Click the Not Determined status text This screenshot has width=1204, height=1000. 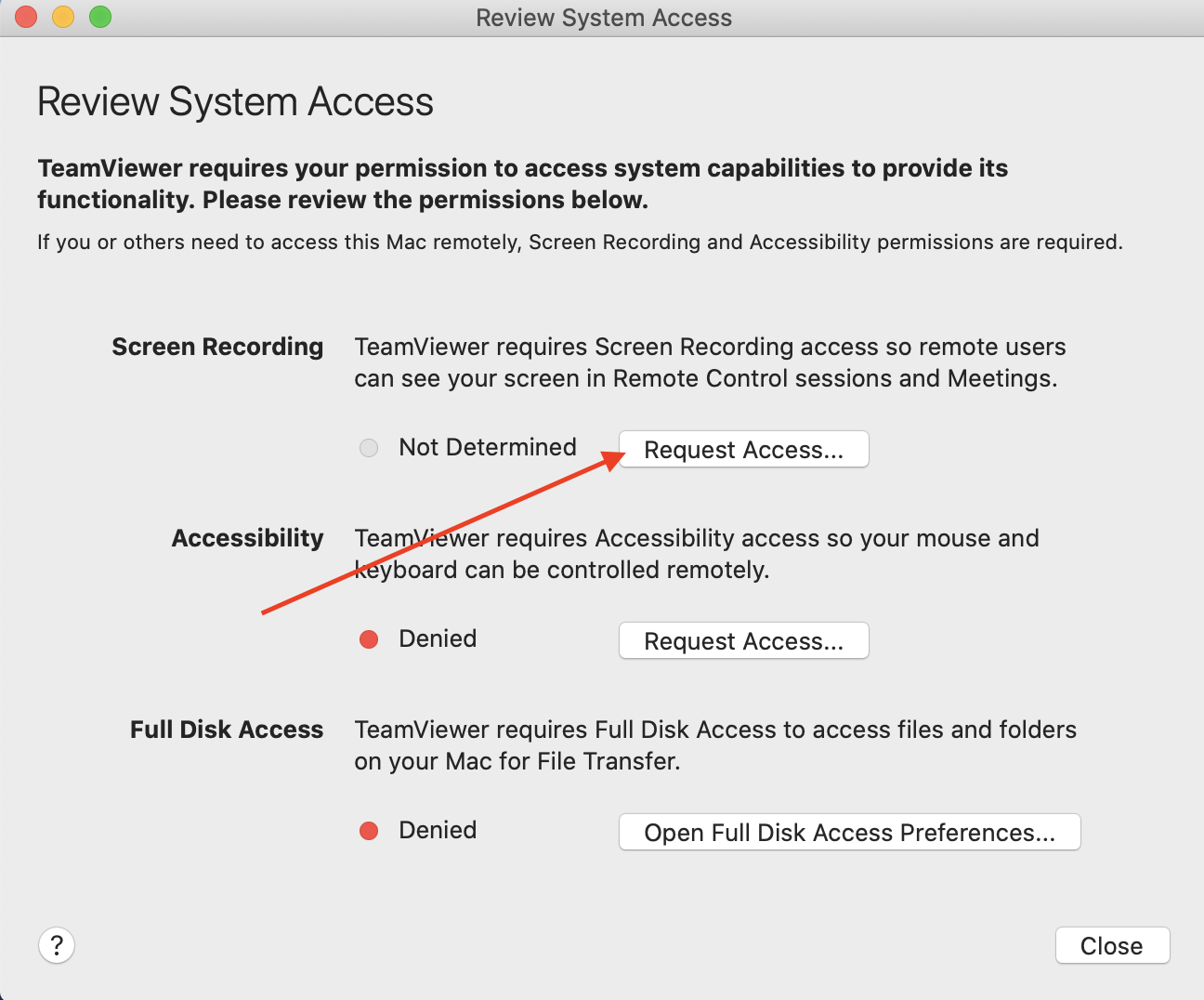coord(488,447)
